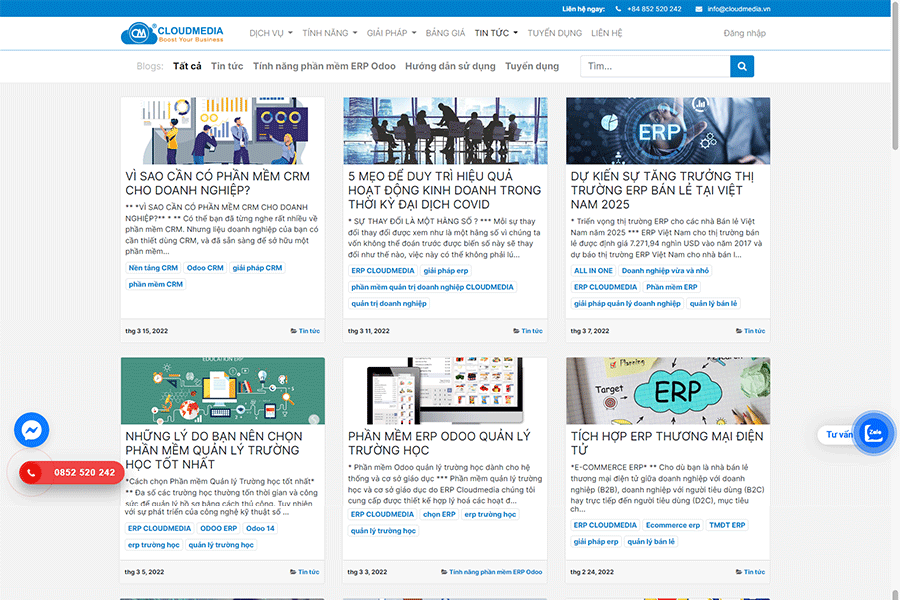The width and height of the screenshot is (900, 600).
Task: Select the Hướng dẫn sử dụng filter
Action: (x=450, y=66)
